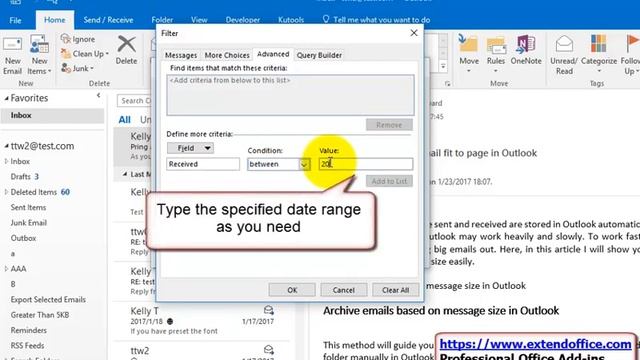This screenshot has height=360, width=640.
Task: Click the criteria list box
Action: point(290,95)
